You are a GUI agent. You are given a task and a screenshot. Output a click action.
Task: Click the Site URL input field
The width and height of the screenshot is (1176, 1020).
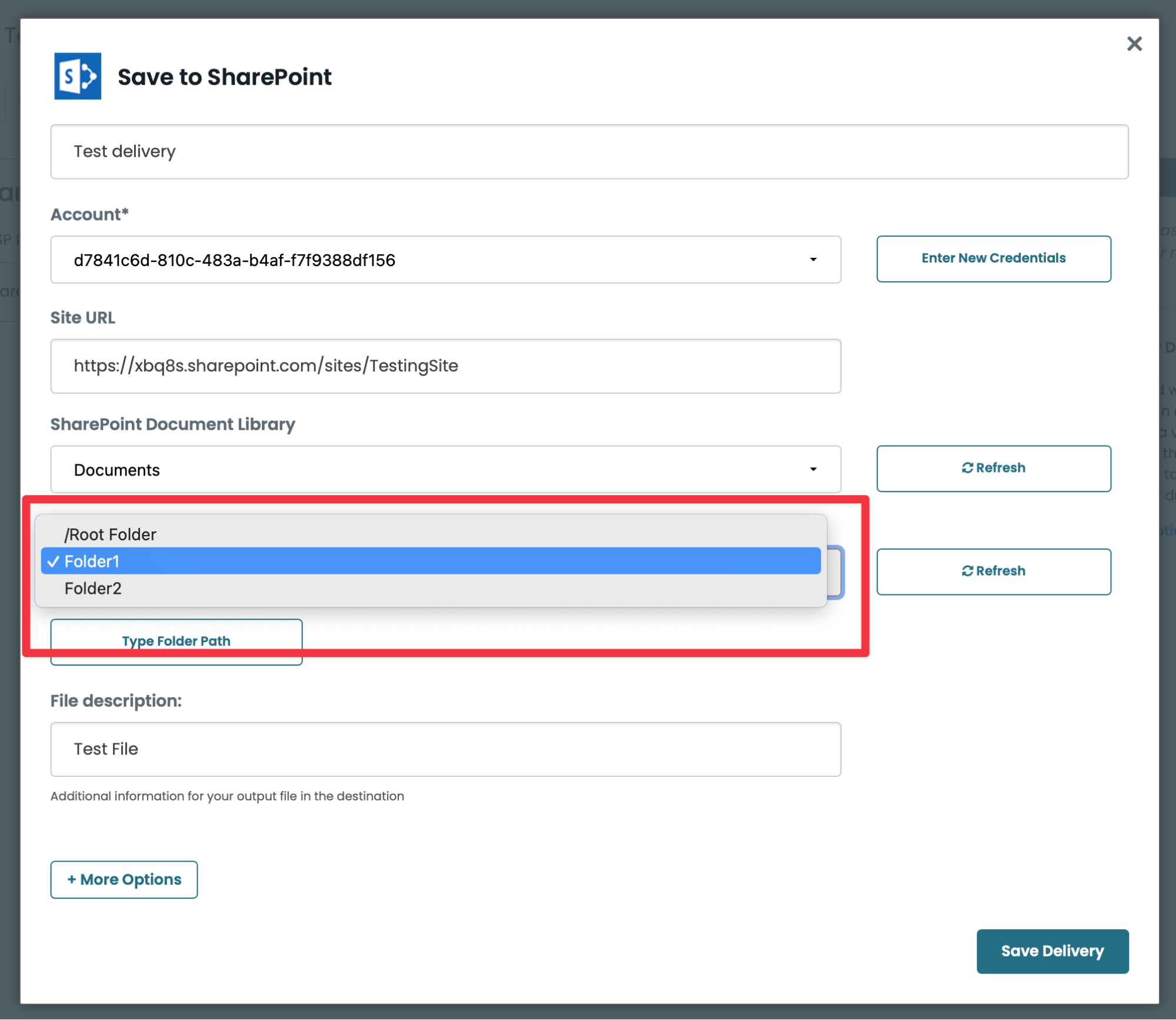[x=445, y=366]
